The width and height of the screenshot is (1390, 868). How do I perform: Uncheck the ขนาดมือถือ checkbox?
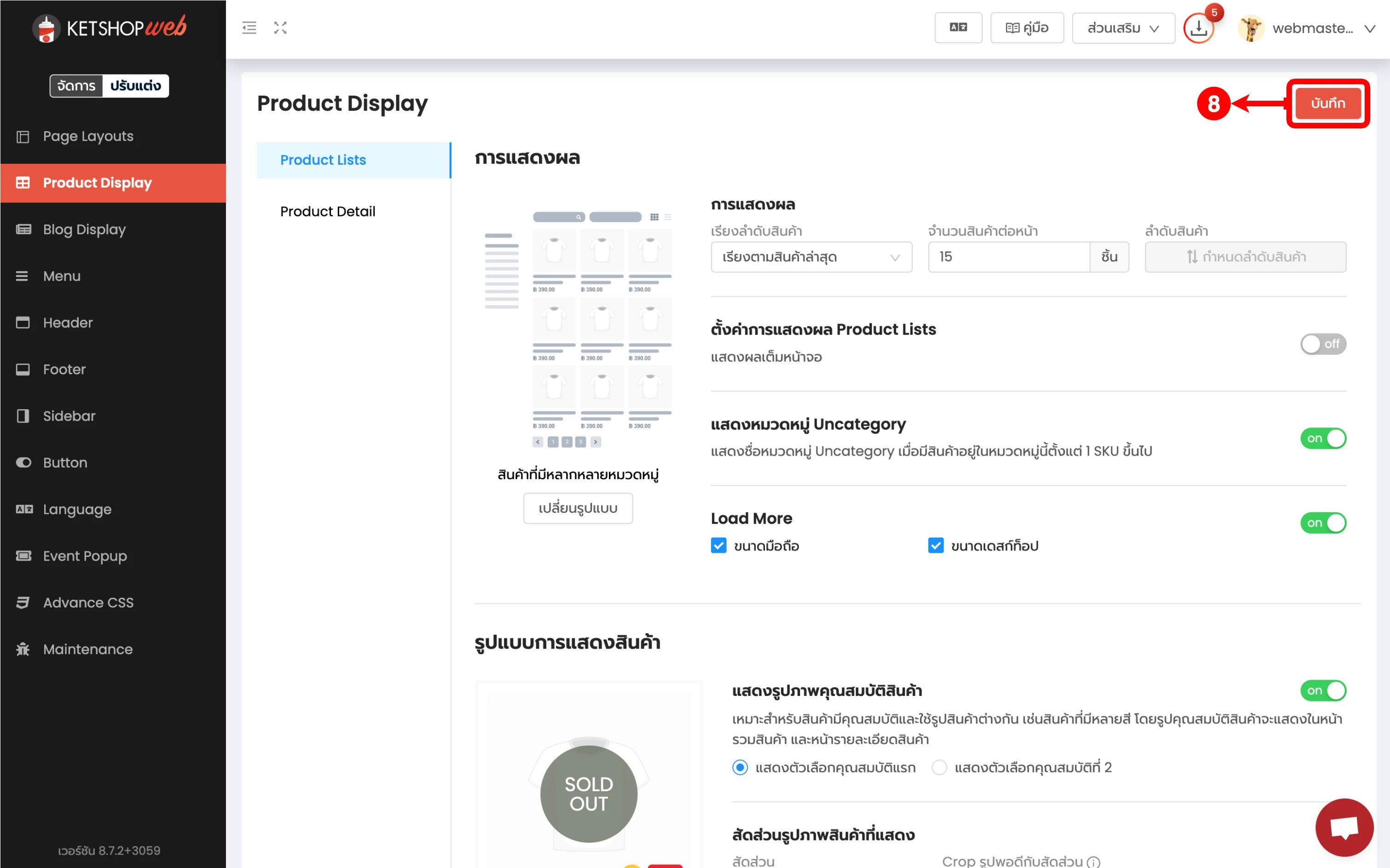click(718, 545)
